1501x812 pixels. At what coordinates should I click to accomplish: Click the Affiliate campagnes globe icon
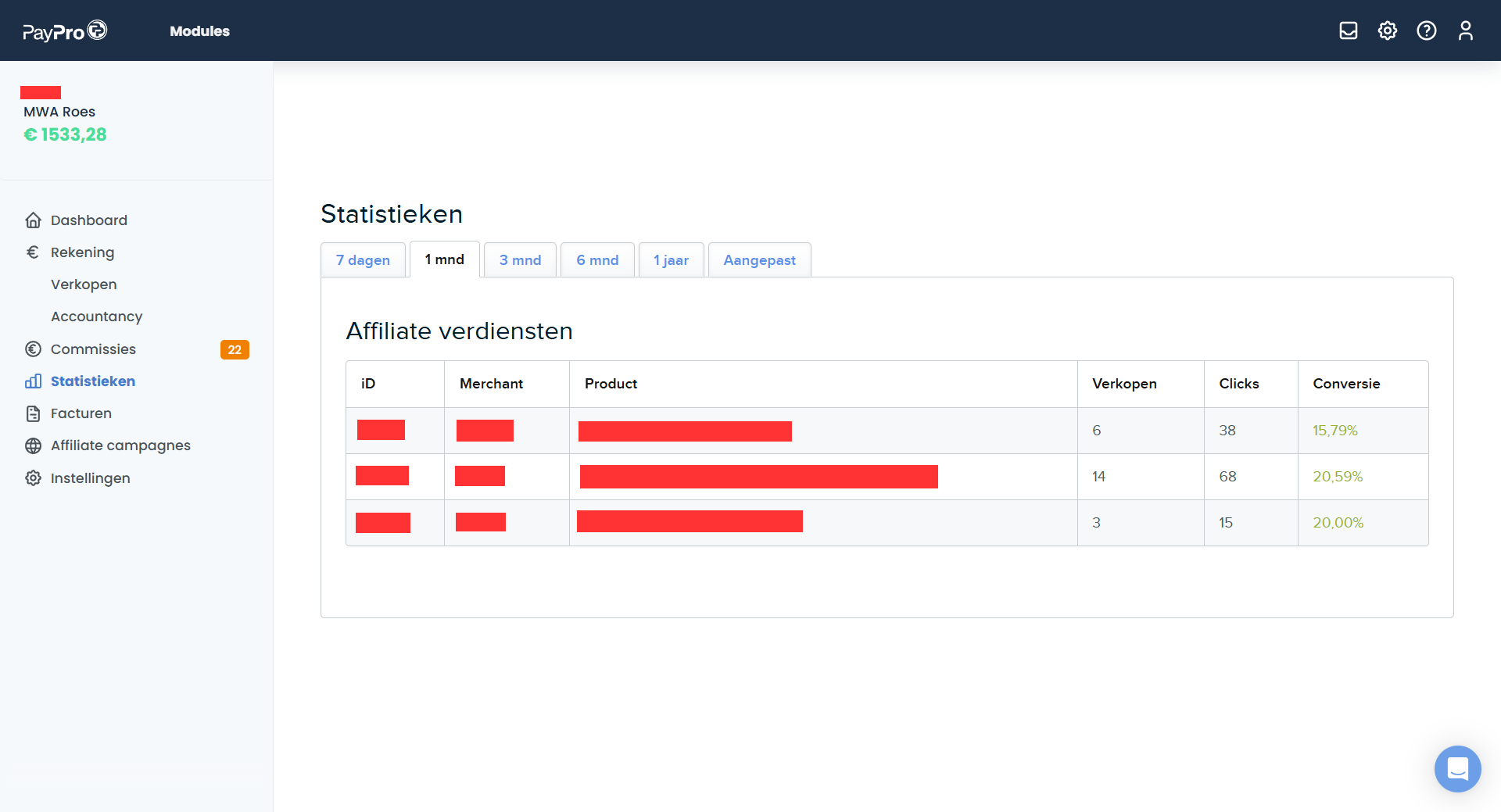[x=33, y=445]
